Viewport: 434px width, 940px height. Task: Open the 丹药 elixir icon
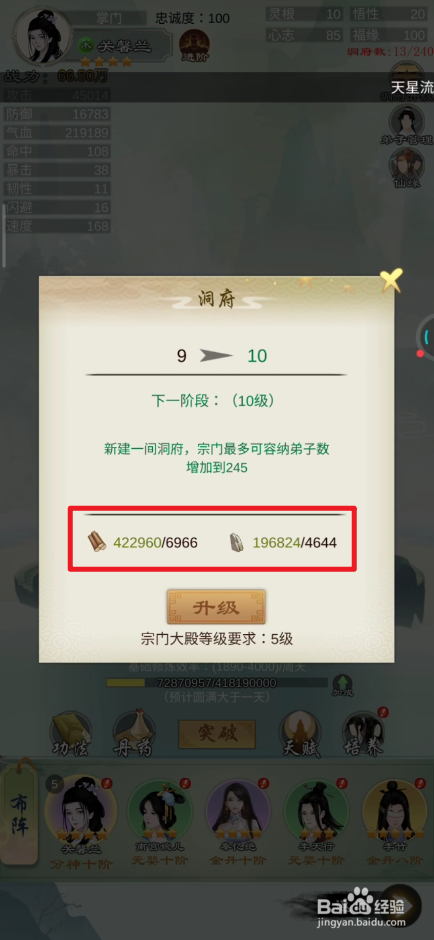(134, 735)
